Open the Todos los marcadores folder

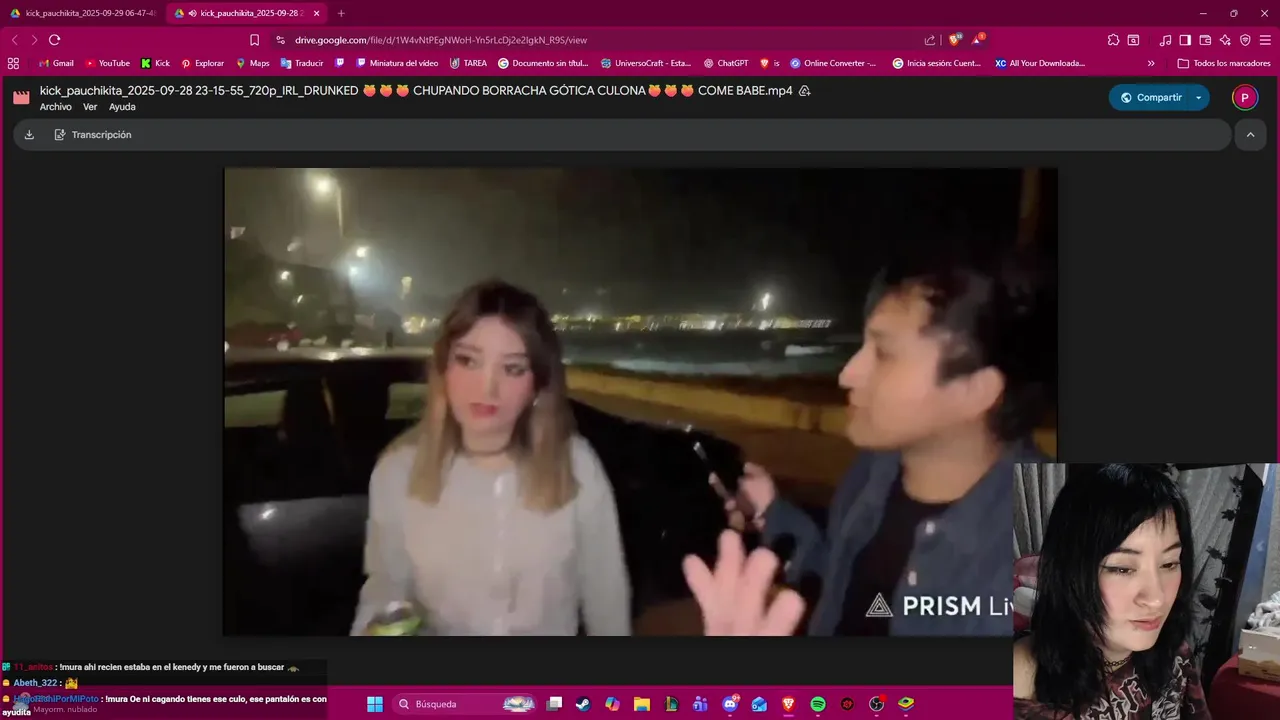[1224, 63]
